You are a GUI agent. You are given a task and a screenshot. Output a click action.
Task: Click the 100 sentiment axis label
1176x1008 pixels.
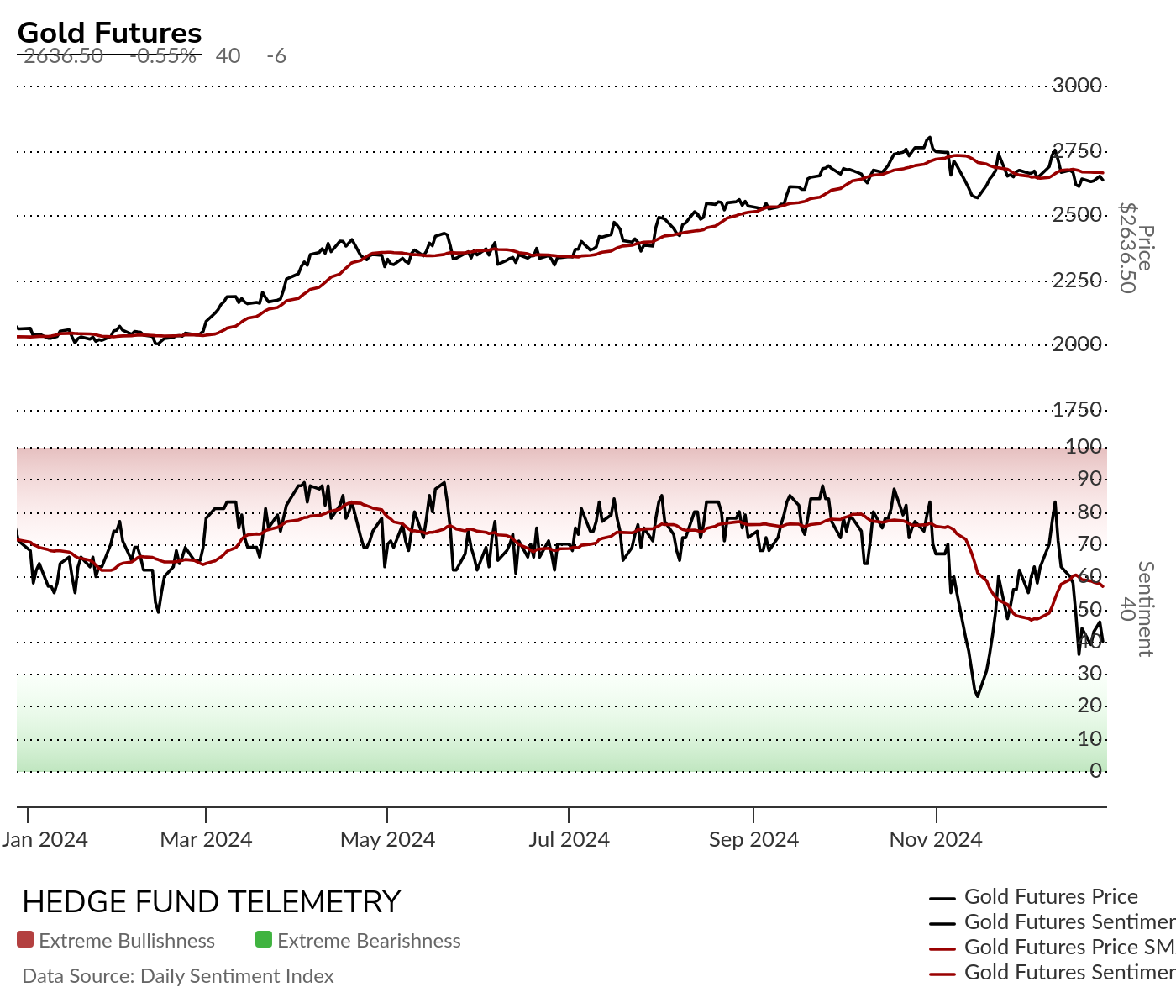(1084, 446)
